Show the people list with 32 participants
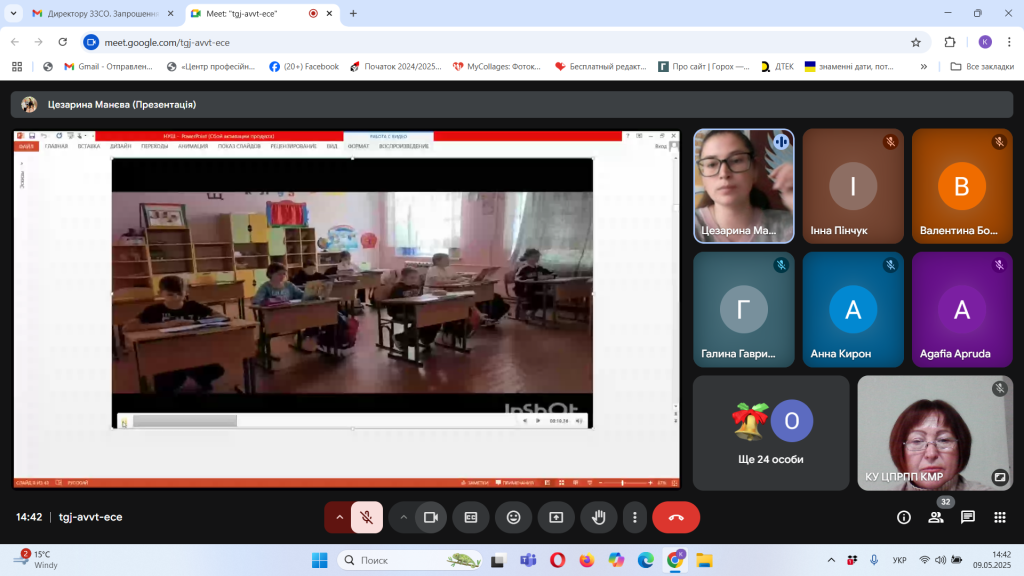Screen dimensions: 1024x576 coord(936,517)
